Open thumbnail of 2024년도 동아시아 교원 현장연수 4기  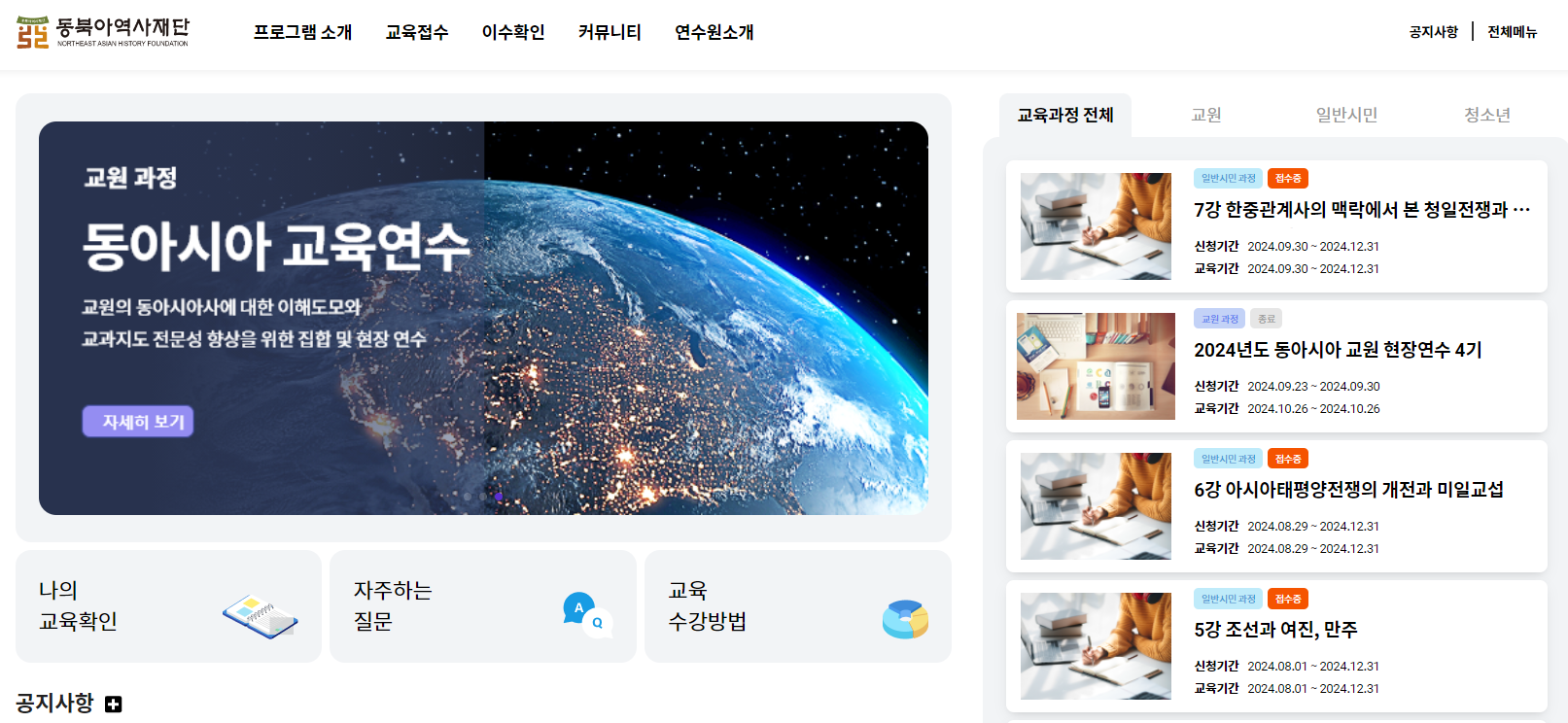(x=1096, y=366)
